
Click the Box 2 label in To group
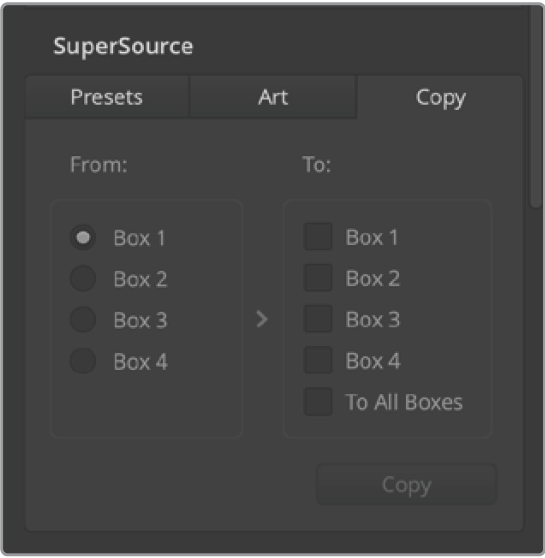[x=373, y=278]
